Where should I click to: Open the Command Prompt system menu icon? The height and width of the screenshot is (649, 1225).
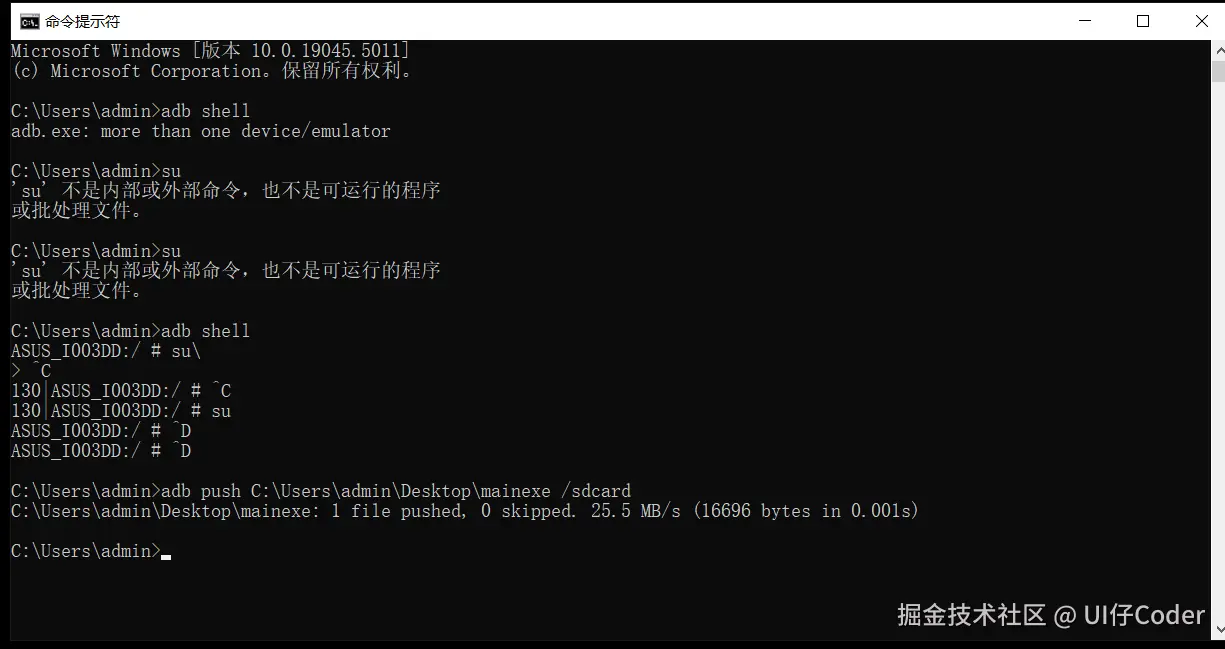29,21
